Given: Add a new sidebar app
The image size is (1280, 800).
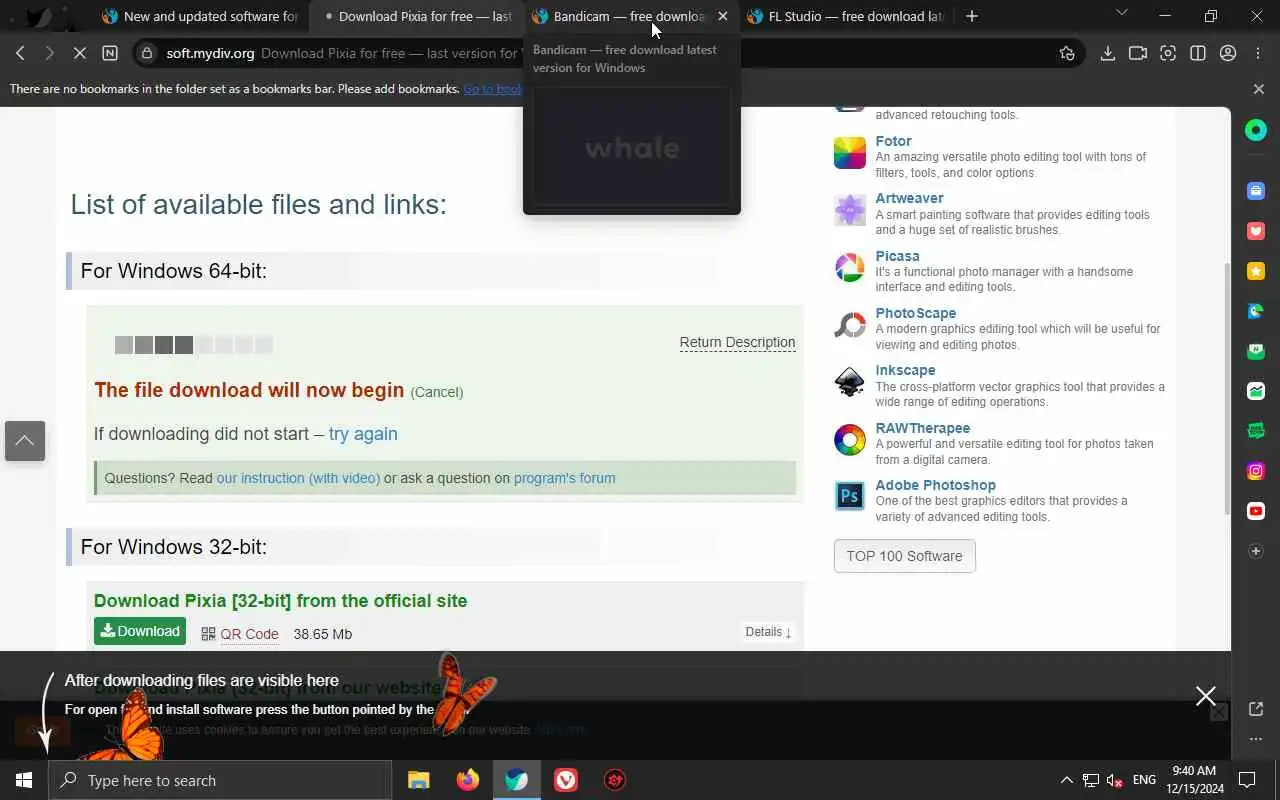Looking at the screenshot, I should tap(1256, 551).
